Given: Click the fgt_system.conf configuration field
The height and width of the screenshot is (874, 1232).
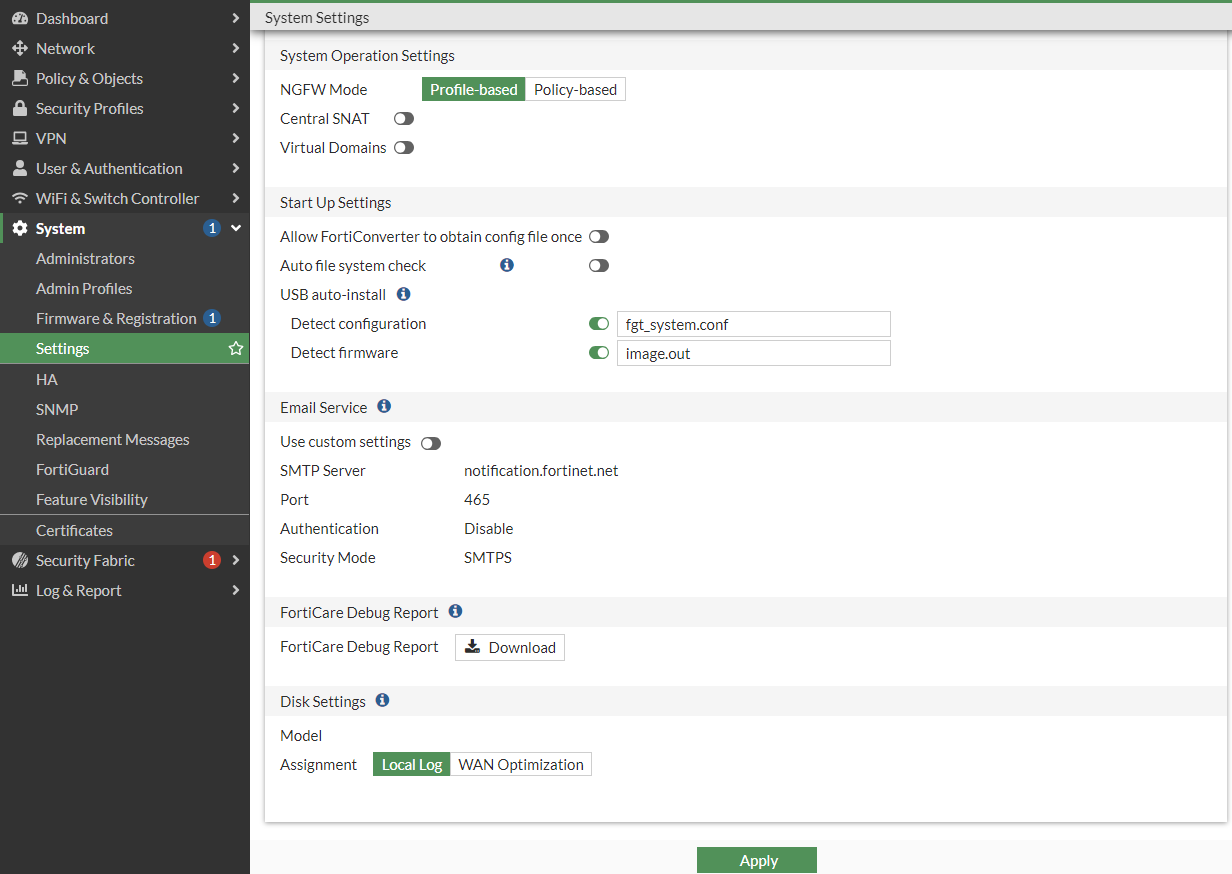Looking at the screenshot, I should [x=753, y=324].
